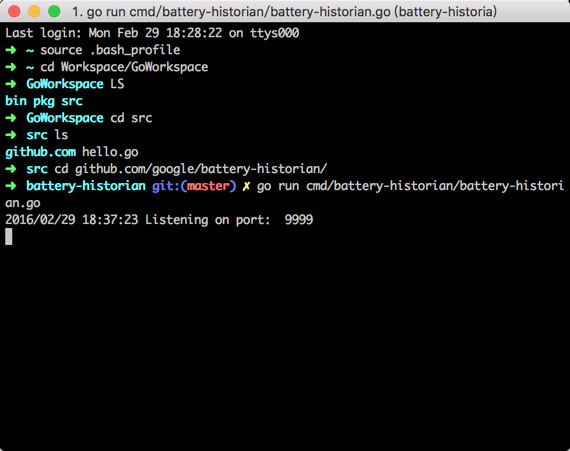Click the battery-historian prompt directory name

coord(86,186)
